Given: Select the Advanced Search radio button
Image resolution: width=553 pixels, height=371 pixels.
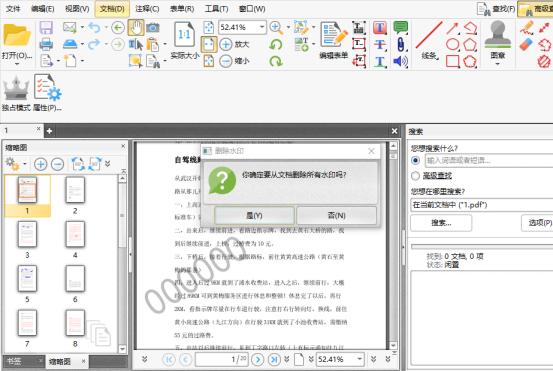Looking at the screenshot, I should coord(415,176).
